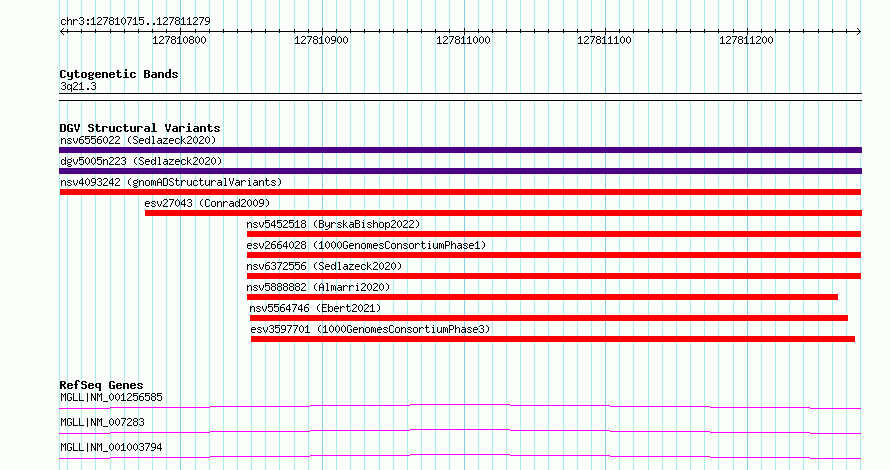Select the pink intron line of MGLL|NM_007283
Image resolution: width=890 pixels, height=470 pixels.
[460, 431]
